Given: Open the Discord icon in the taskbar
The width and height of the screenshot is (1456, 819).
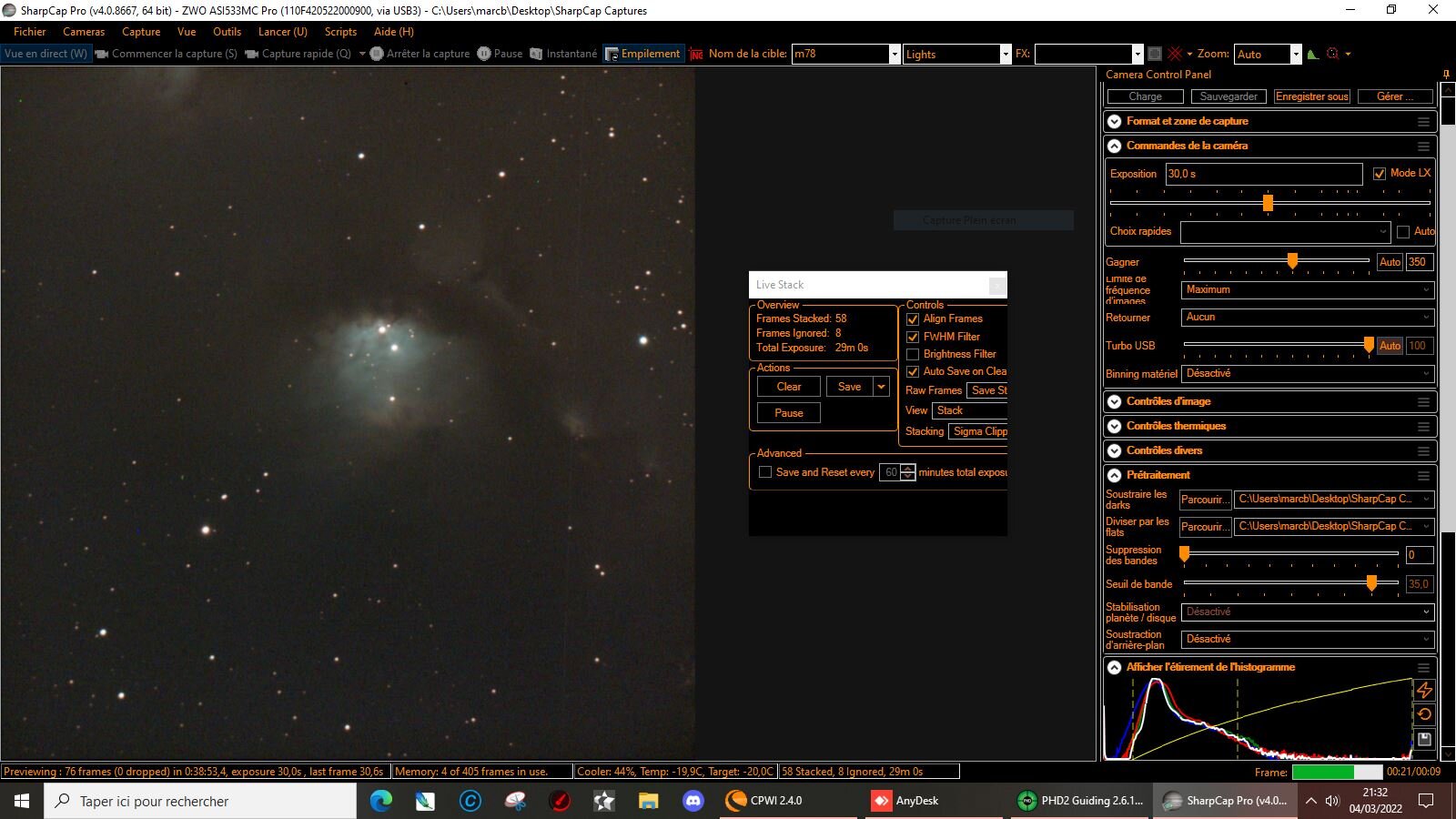Looking at the screenshot, I should click(693, 801).
